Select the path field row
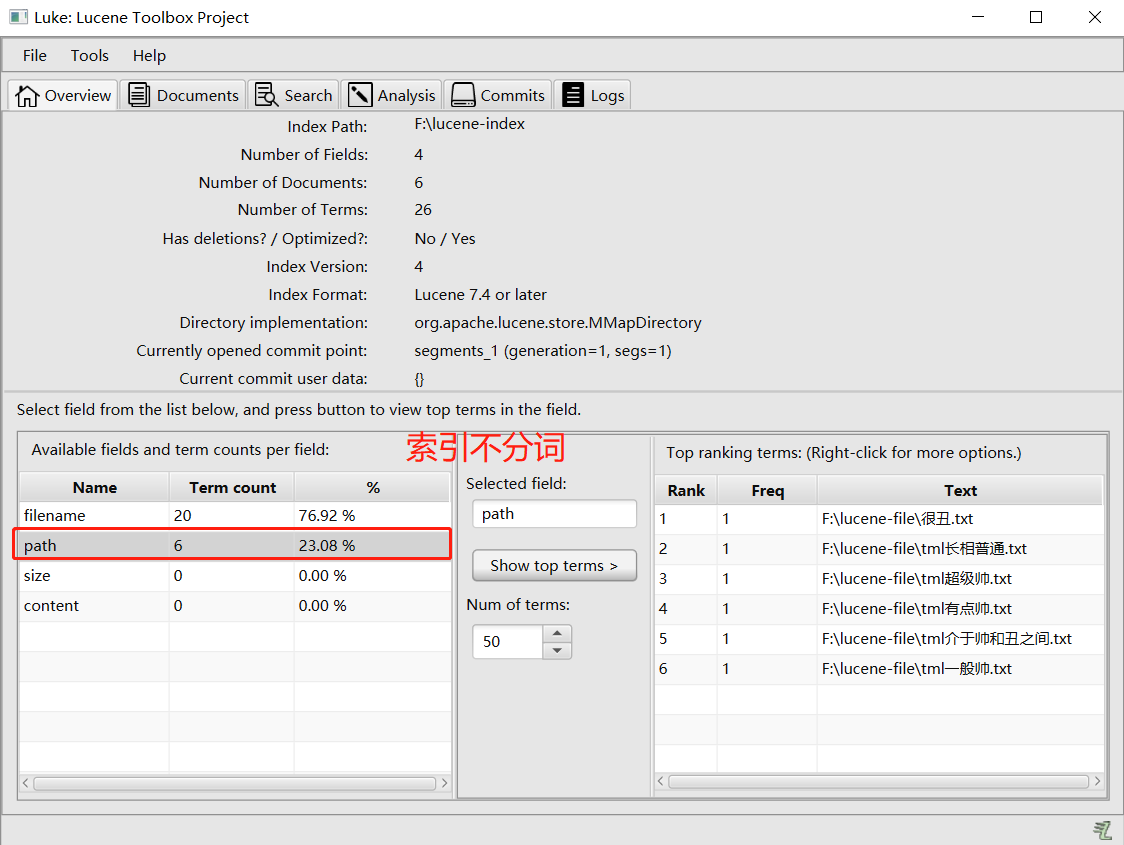Viewport: 1124px width, 845px height. click(x=235, y=545)
